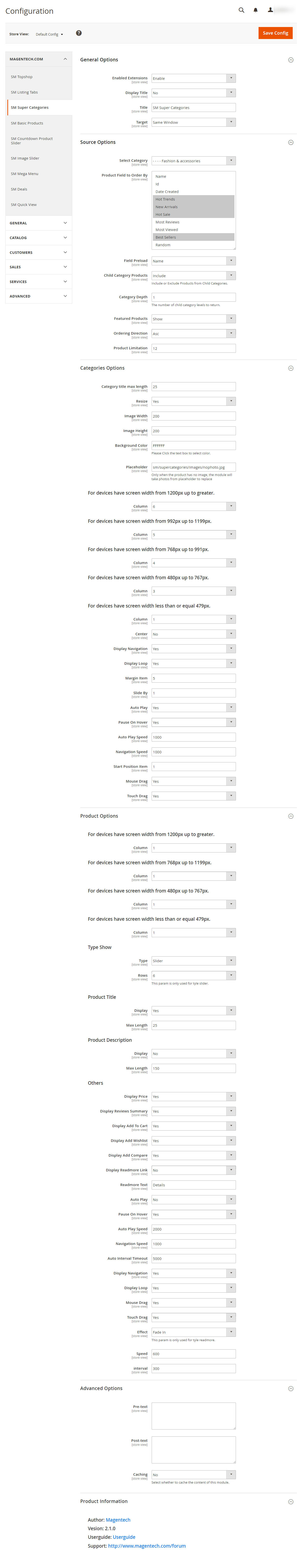
Task: Open the Select Category dropdown
Action: click(193, 161)
